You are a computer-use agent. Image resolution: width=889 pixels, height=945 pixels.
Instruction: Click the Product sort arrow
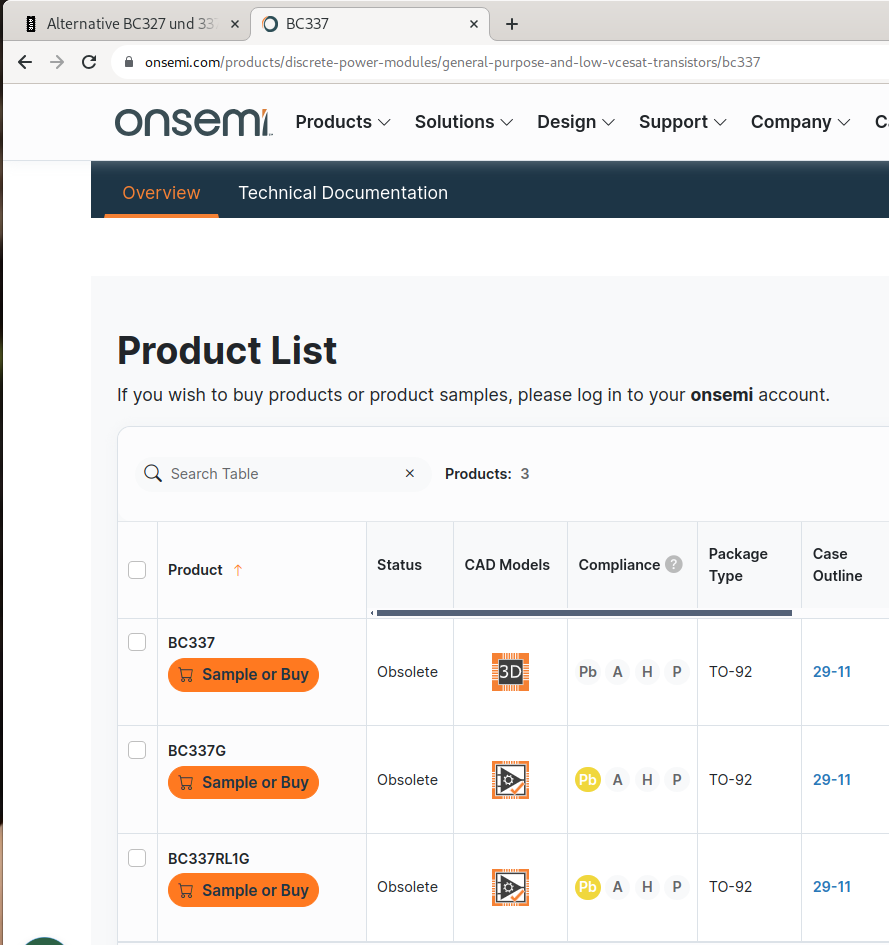point(238,570)
